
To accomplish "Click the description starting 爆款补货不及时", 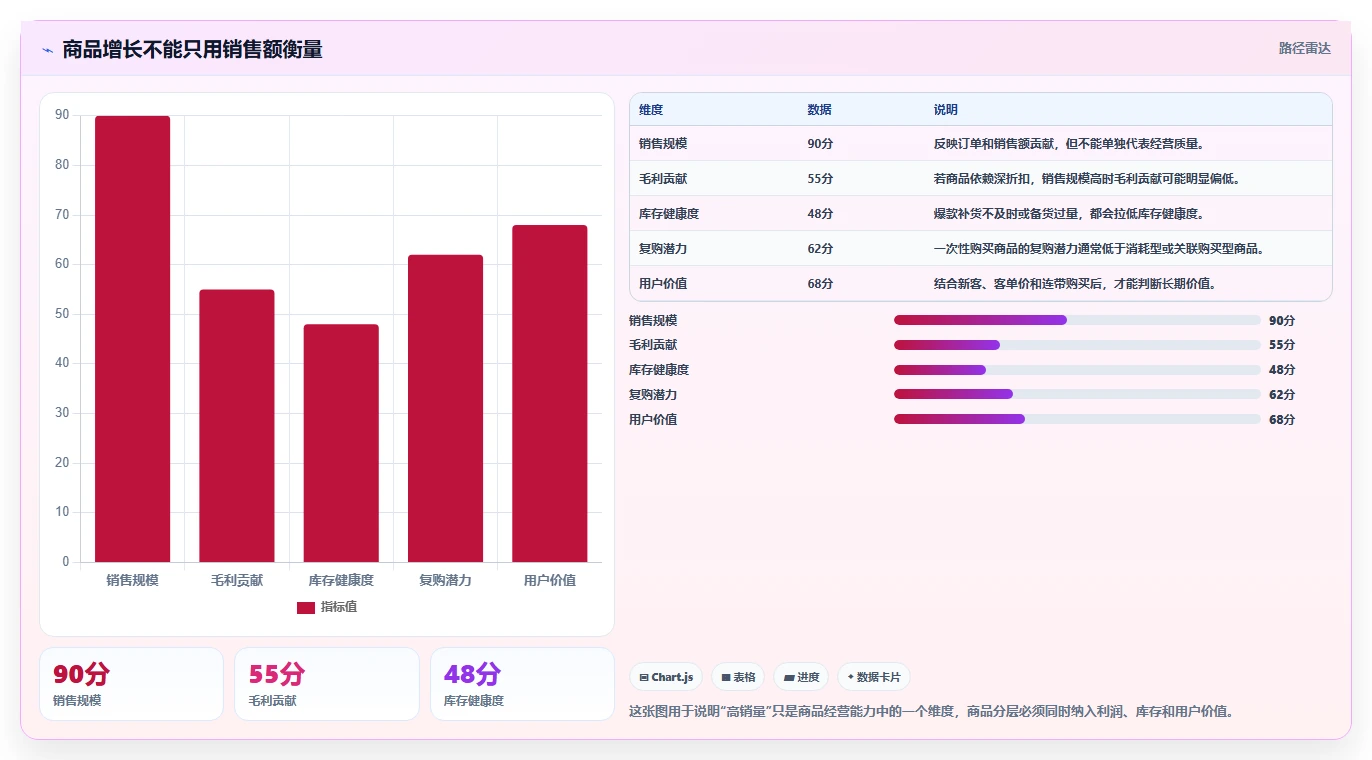I will (x=1069, y=214).
